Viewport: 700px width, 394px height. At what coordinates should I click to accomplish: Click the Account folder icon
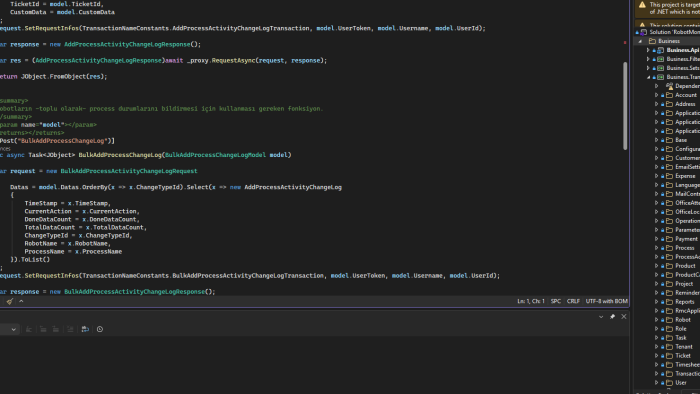(x=669, y=95)
